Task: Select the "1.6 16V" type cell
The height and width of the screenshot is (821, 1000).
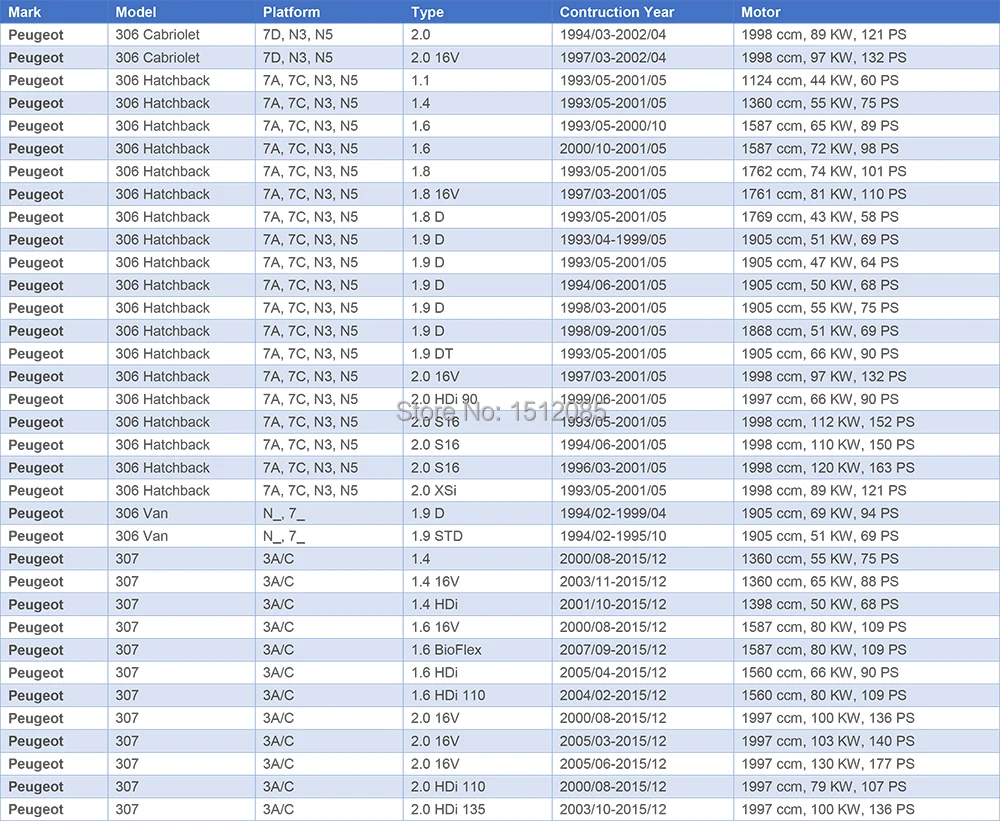Action: pos(478,627)
